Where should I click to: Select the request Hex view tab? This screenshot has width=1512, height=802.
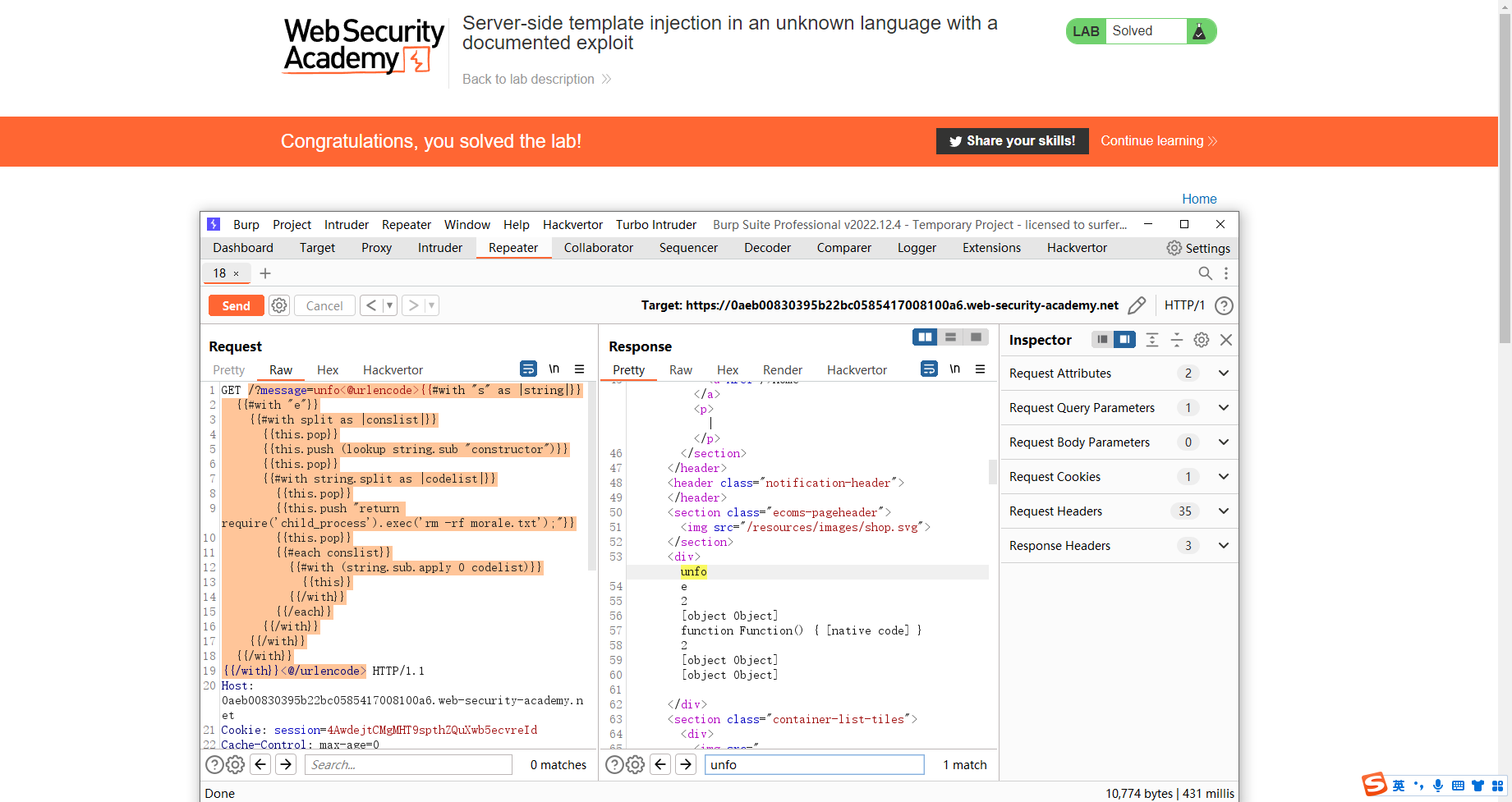coord(328,370)
